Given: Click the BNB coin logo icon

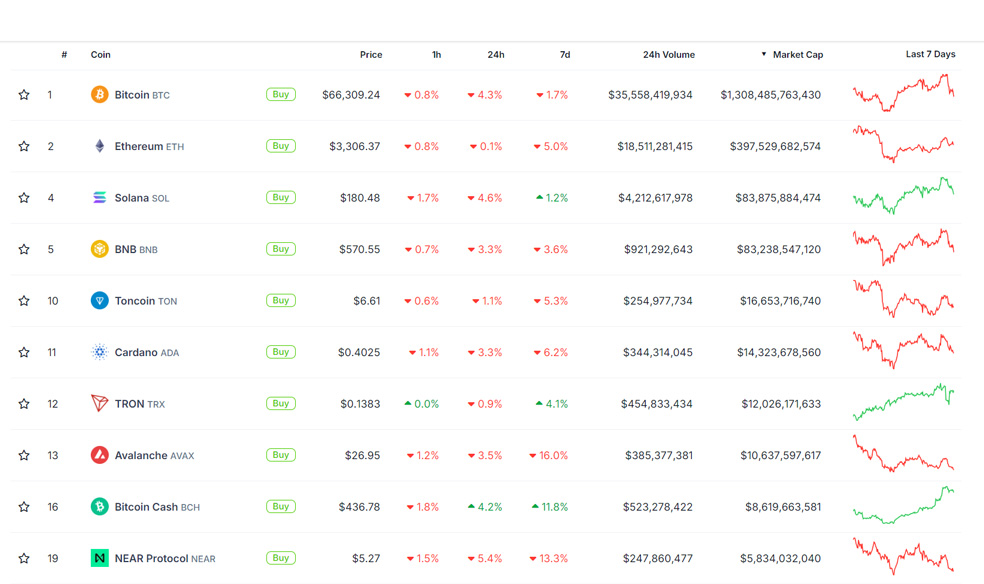Looking at the screenshot, I should coord(99,249).
